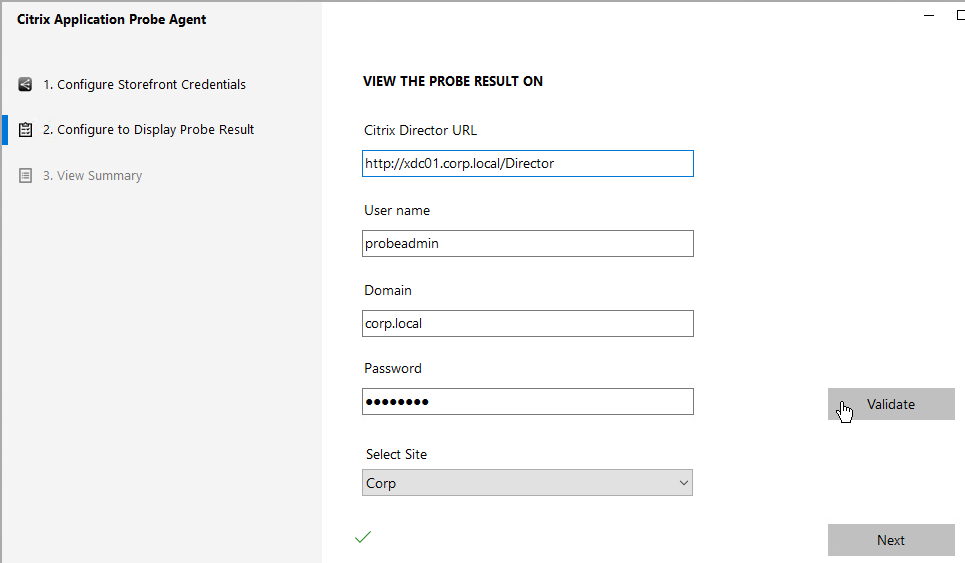Open the Select Site dropdown showing Corp
The width and height of the screenshot is (965, 563).
pos(527,483)
